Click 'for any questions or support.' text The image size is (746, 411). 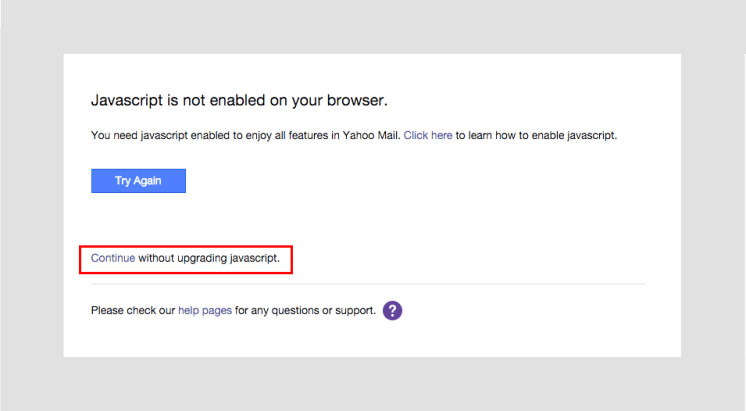[x=305, y=311]
